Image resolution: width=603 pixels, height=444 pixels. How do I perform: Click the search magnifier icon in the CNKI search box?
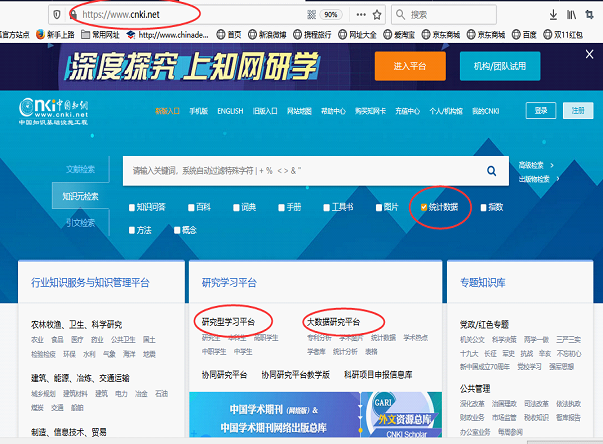(x=491, y=171)
